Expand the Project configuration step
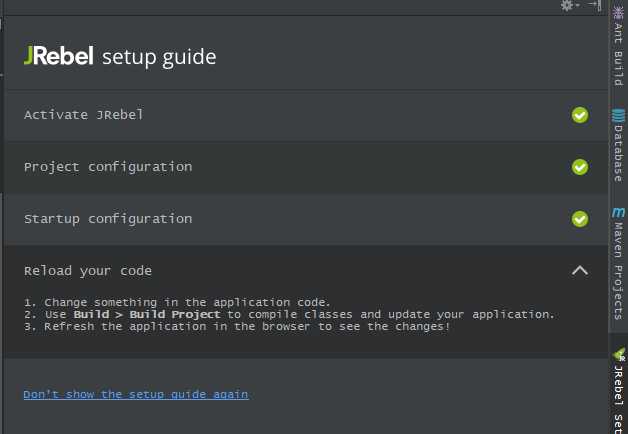 click(306, 167)
